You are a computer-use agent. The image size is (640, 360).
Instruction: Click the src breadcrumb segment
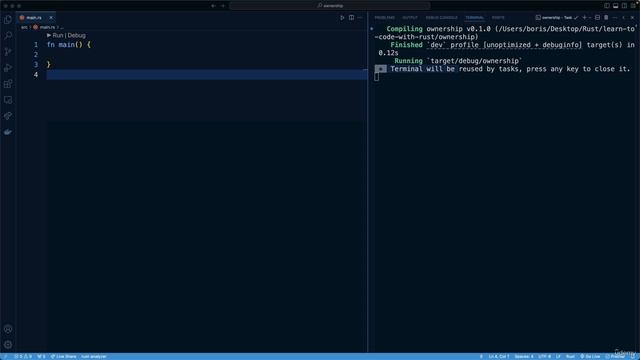24,27
